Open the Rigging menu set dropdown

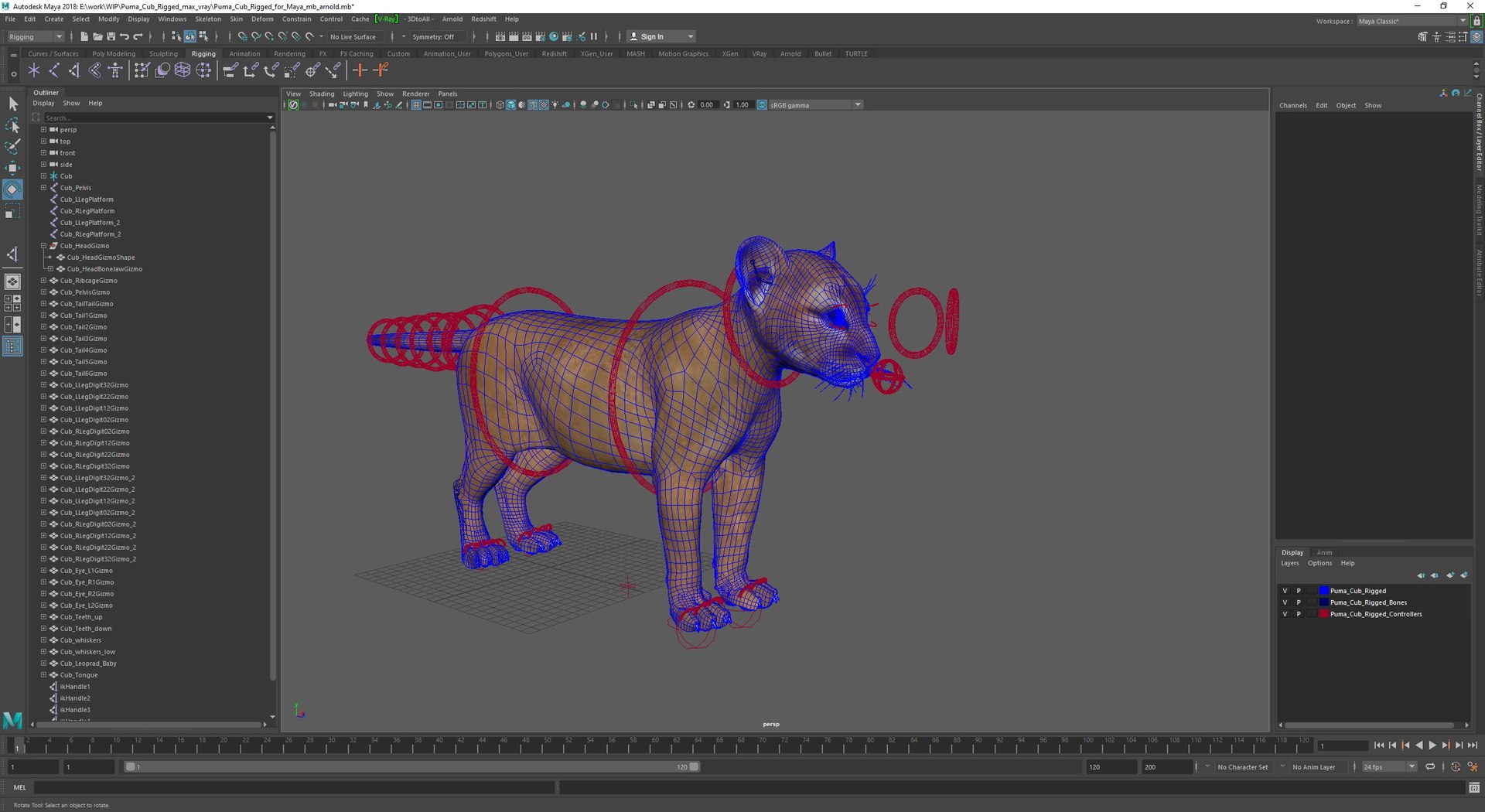[x=36, y=36]
